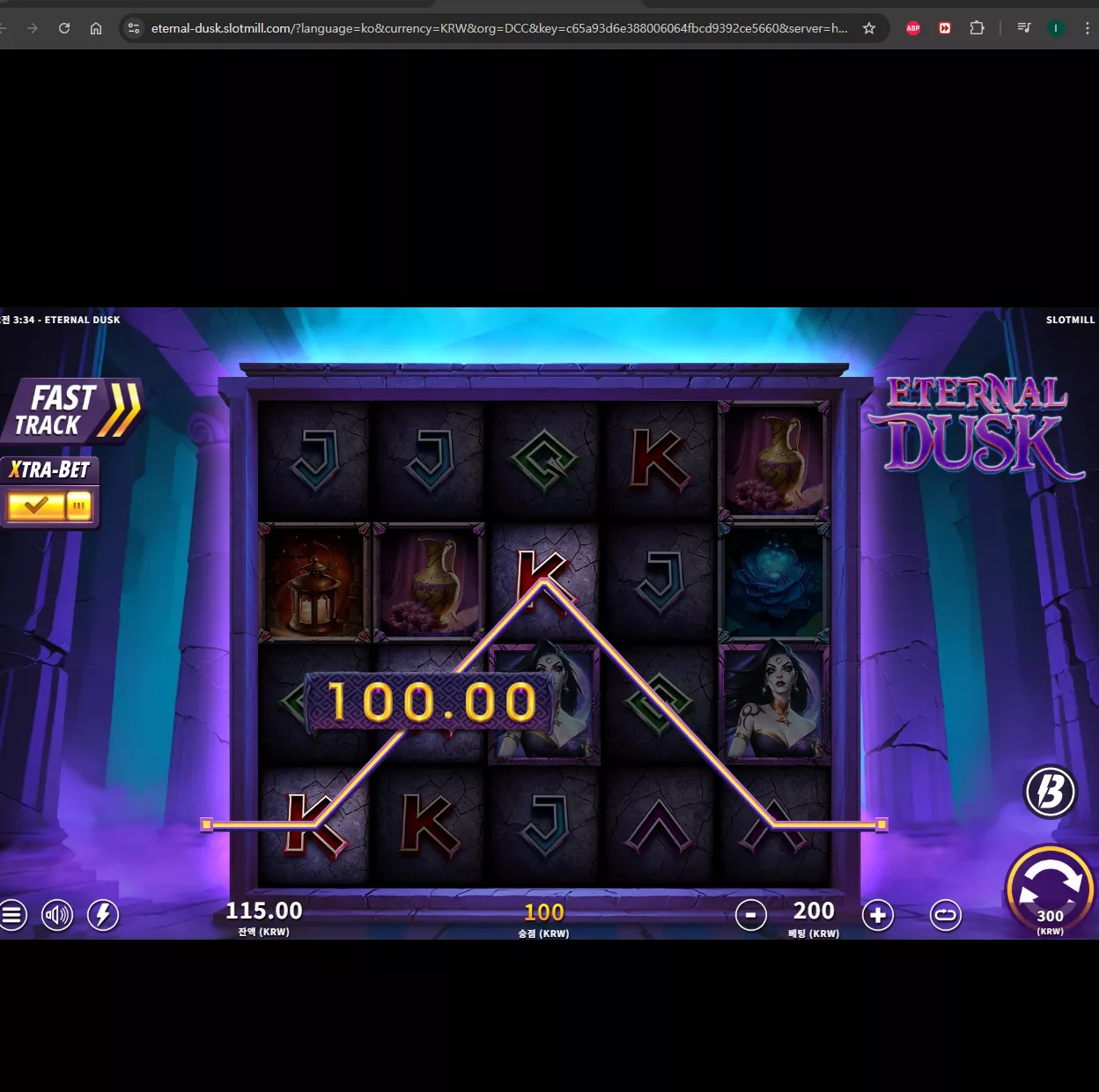Click the Slotmill brand label
Viewport: 1099px width, 1092px height.
tap(1070, 320)
